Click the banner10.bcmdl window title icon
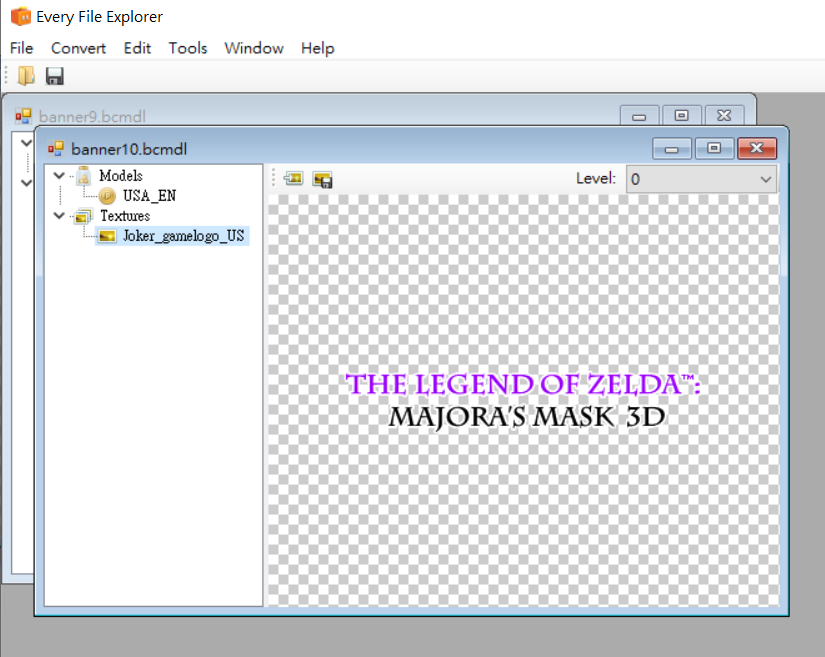This screenshot has height=657, width=825. (55, 149)
